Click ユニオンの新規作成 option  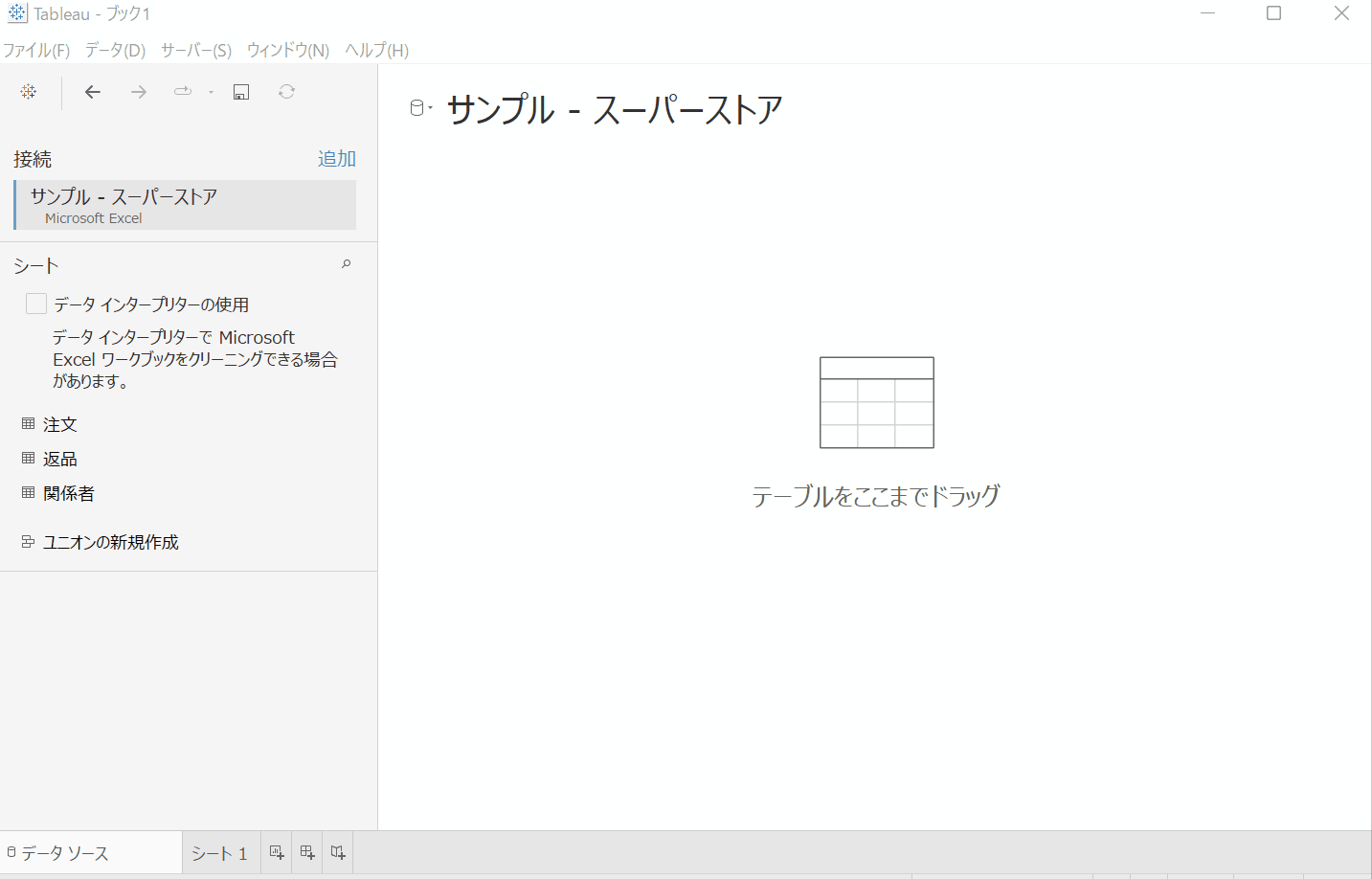pos(111,542)
